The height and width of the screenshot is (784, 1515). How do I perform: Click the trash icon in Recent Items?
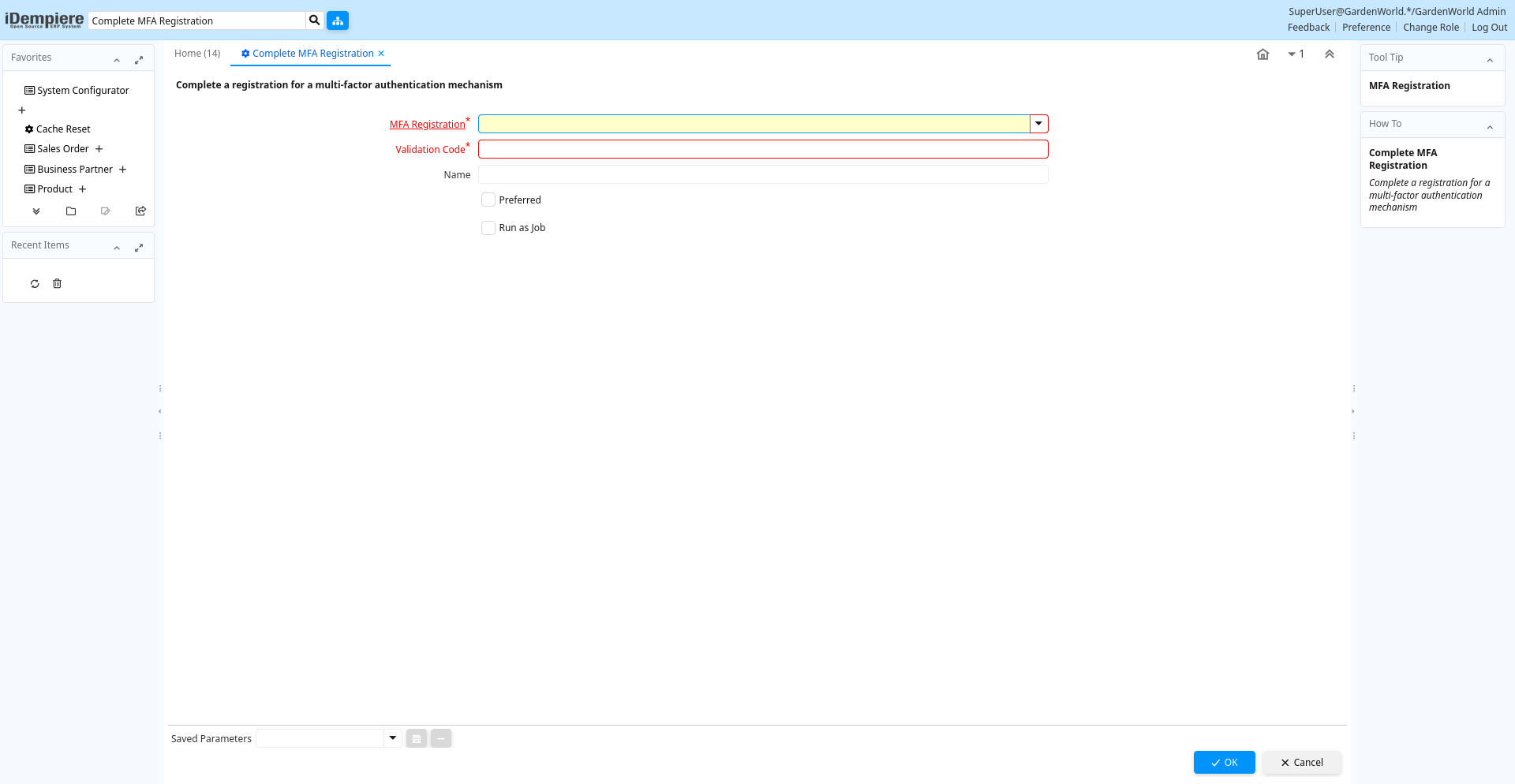pyautogui.click(x=57, y=284)
